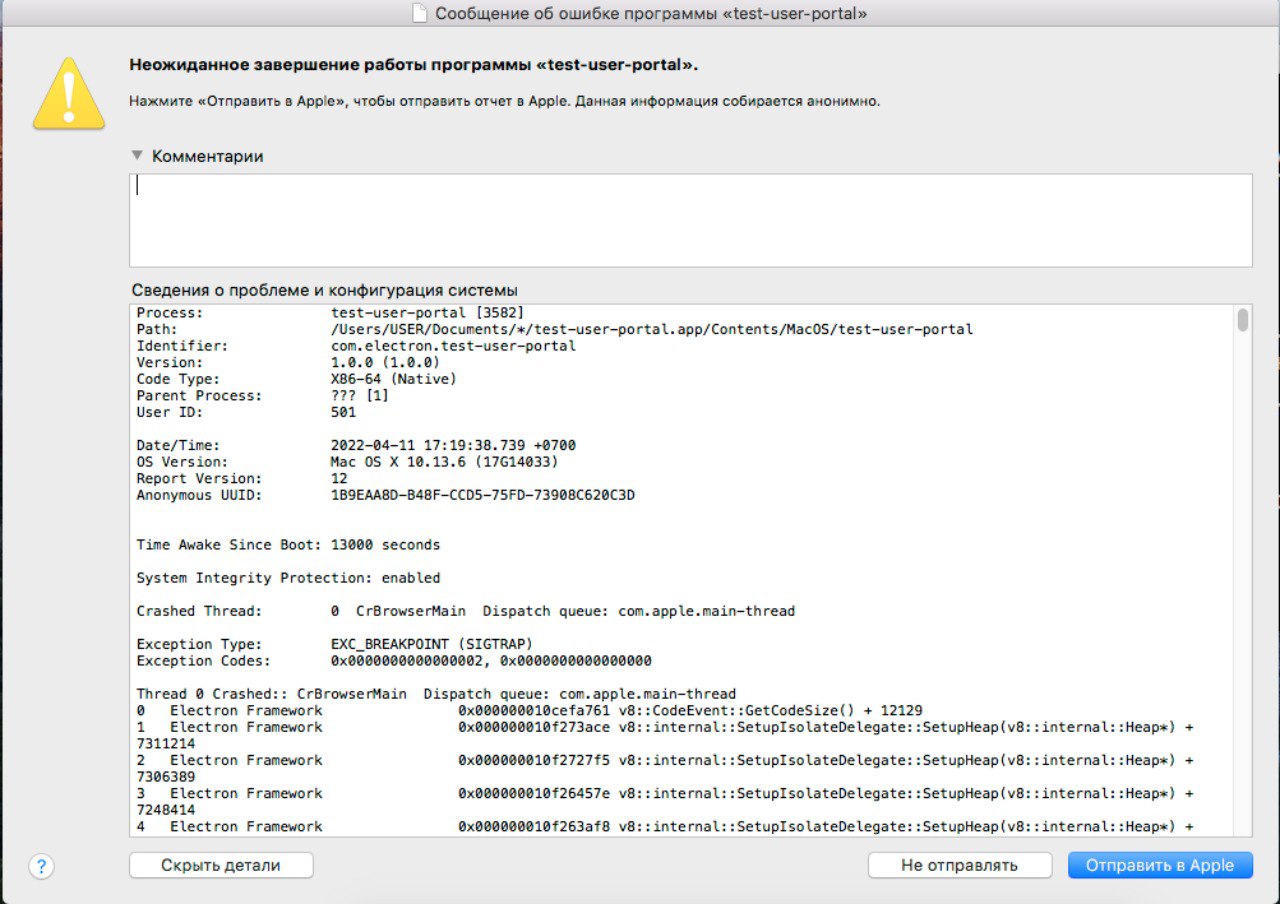Click the Date/Time value 2022-04-11 17:19:38.739
The width and height of the screenshot is (1280, 904).
pos(453,445)
